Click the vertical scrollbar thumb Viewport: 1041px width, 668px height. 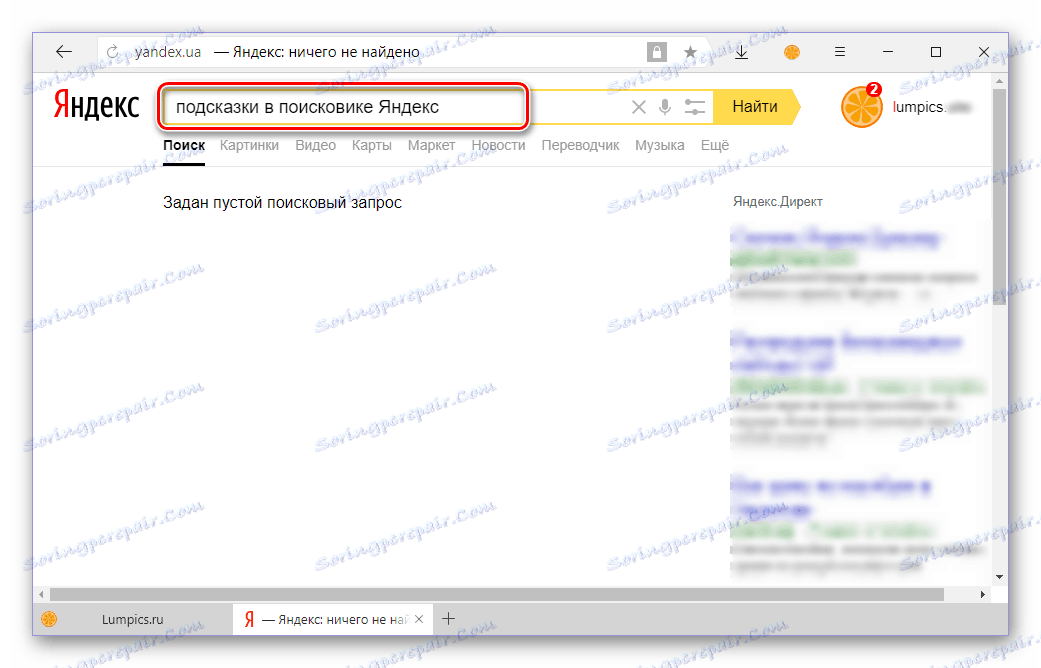tap(1000, 195)
